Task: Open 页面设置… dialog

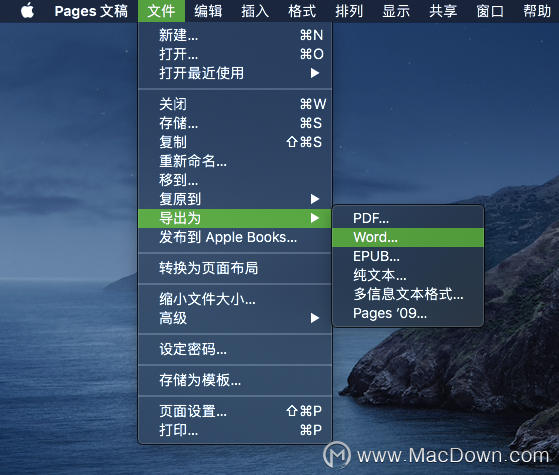Action: pos(235,411)
